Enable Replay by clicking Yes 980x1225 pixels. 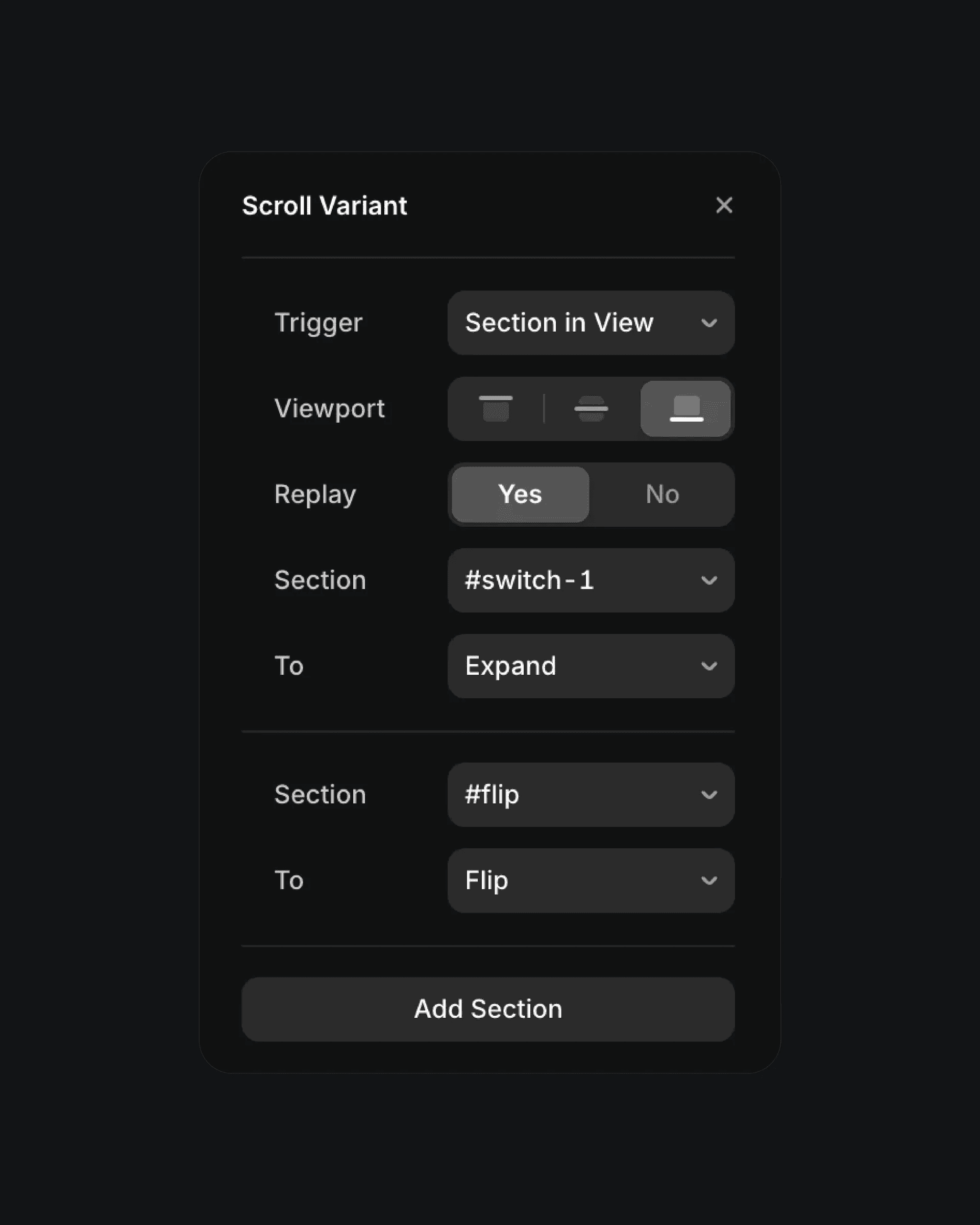click(519, 494)
